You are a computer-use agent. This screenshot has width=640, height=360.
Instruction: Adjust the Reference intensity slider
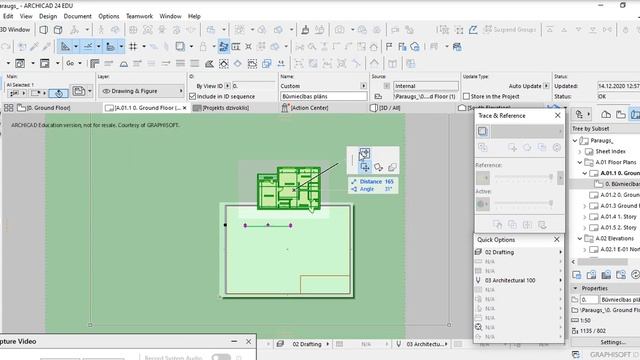tap(524, 178)
